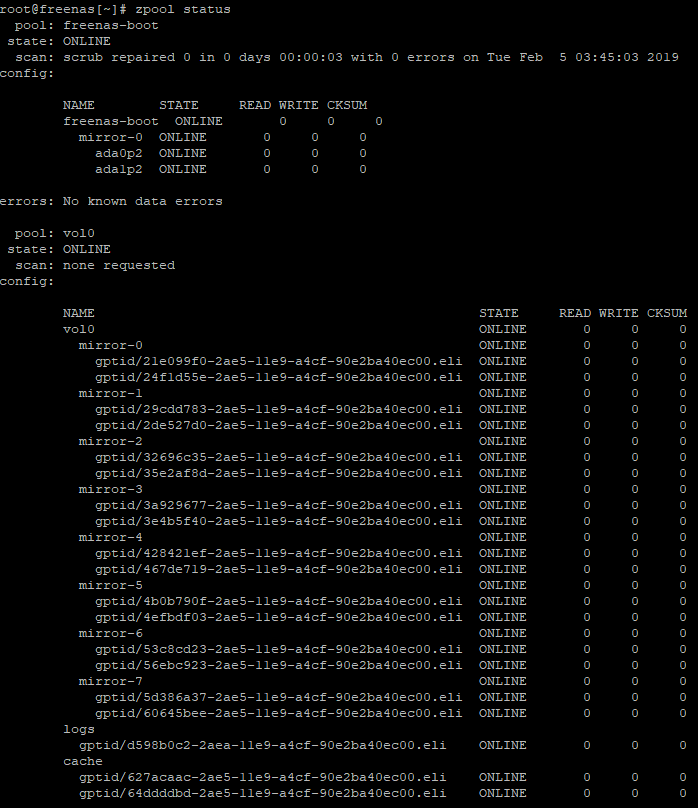
Task: Click the 'cache' section label
Action: (x=83, y=762)
